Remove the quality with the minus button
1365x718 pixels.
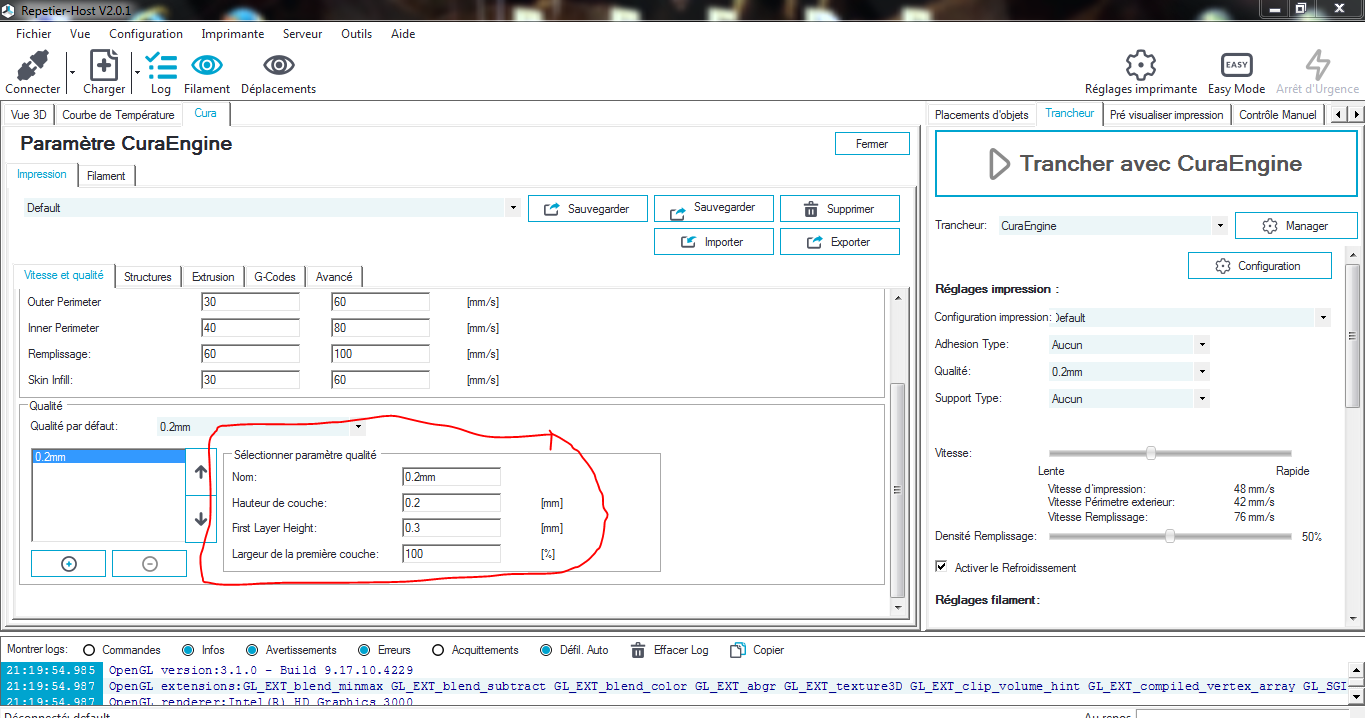point(150,564)
